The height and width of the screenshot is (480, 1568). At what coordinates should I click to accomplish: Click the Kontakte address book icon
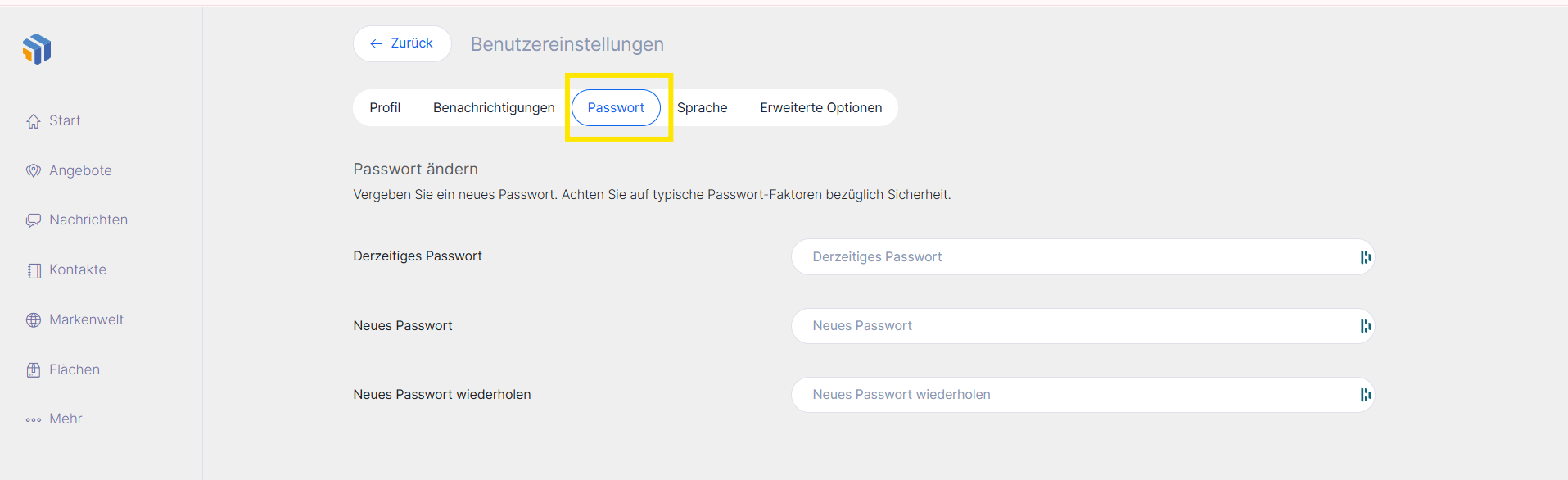tap(34, 270)
